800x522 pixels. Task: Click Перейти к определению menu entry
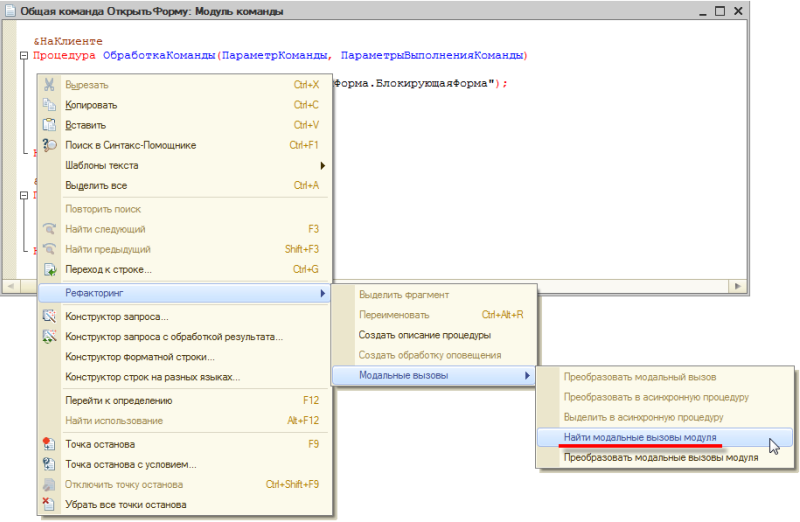click(114, 400)
